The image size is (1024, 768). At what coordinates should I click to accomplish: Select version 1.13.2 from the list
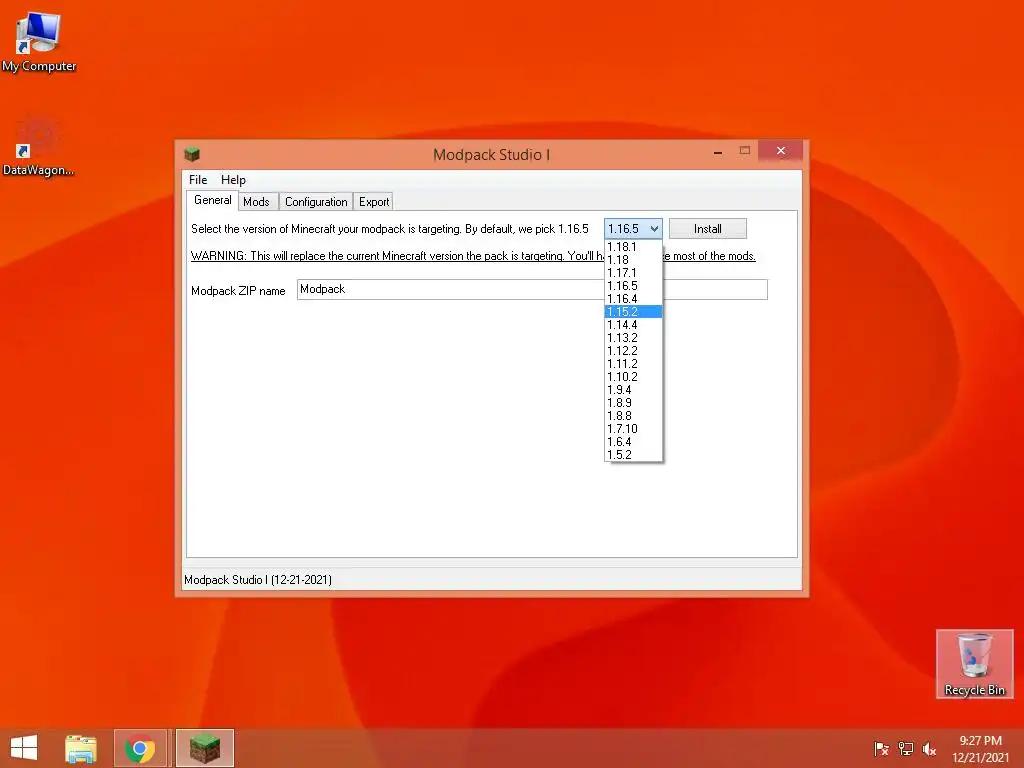point(633,338)
